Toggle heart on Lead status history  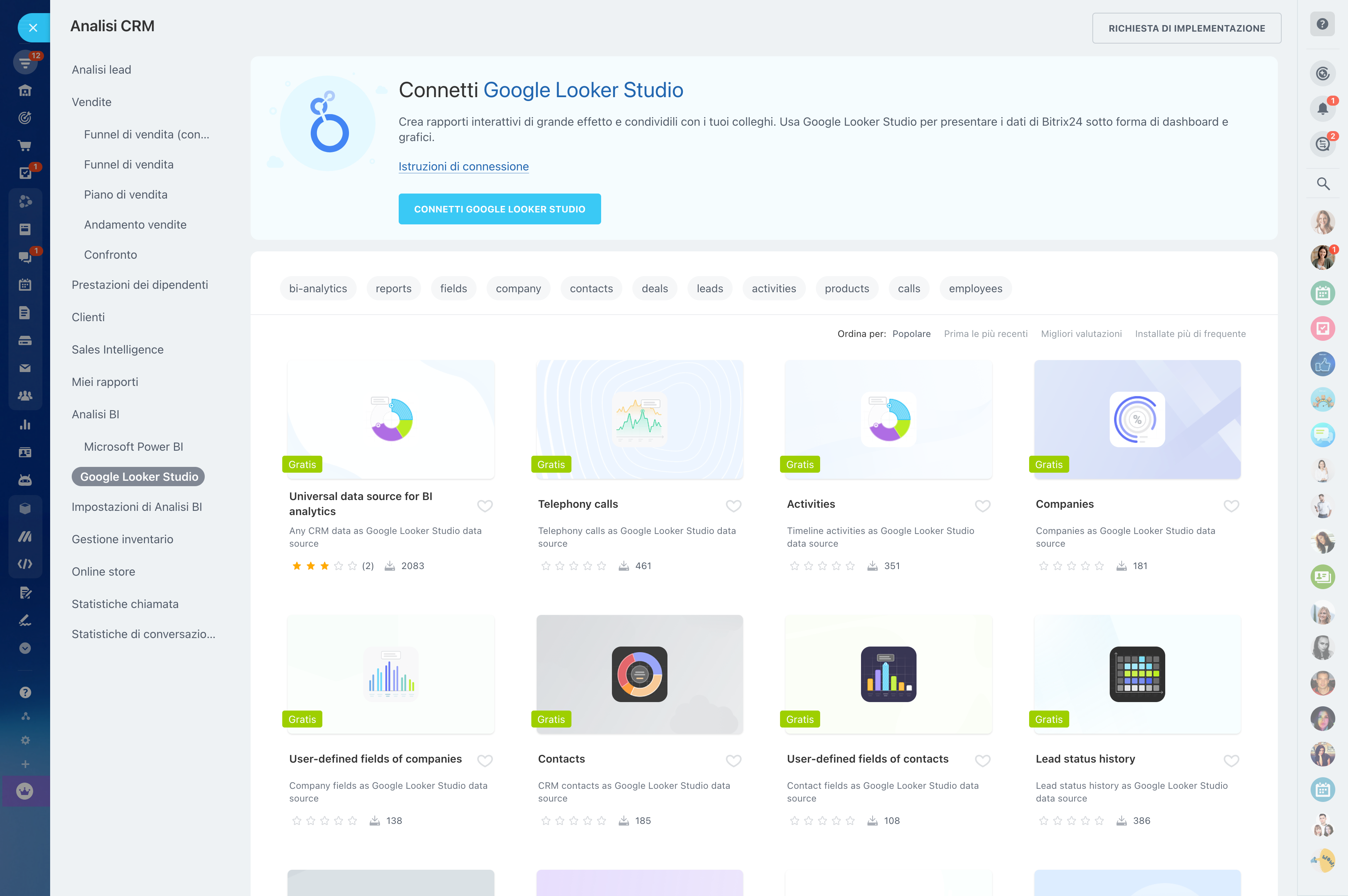tap(1231, 761)
